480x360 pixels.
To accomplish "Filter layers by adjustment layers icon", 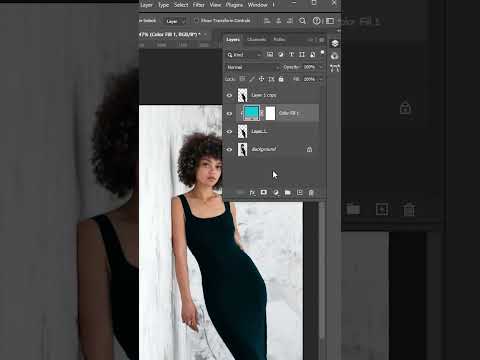I will point(281,54).
